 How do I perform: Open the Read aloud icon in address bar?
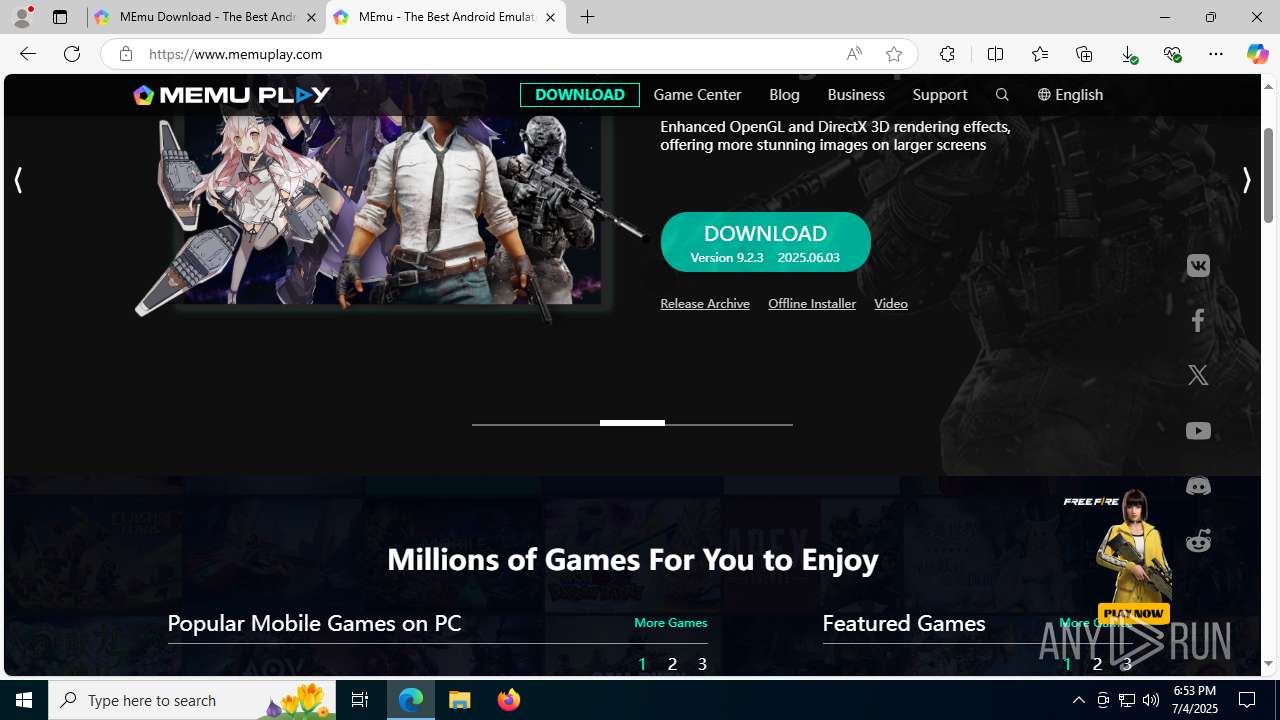click(854, 54)
